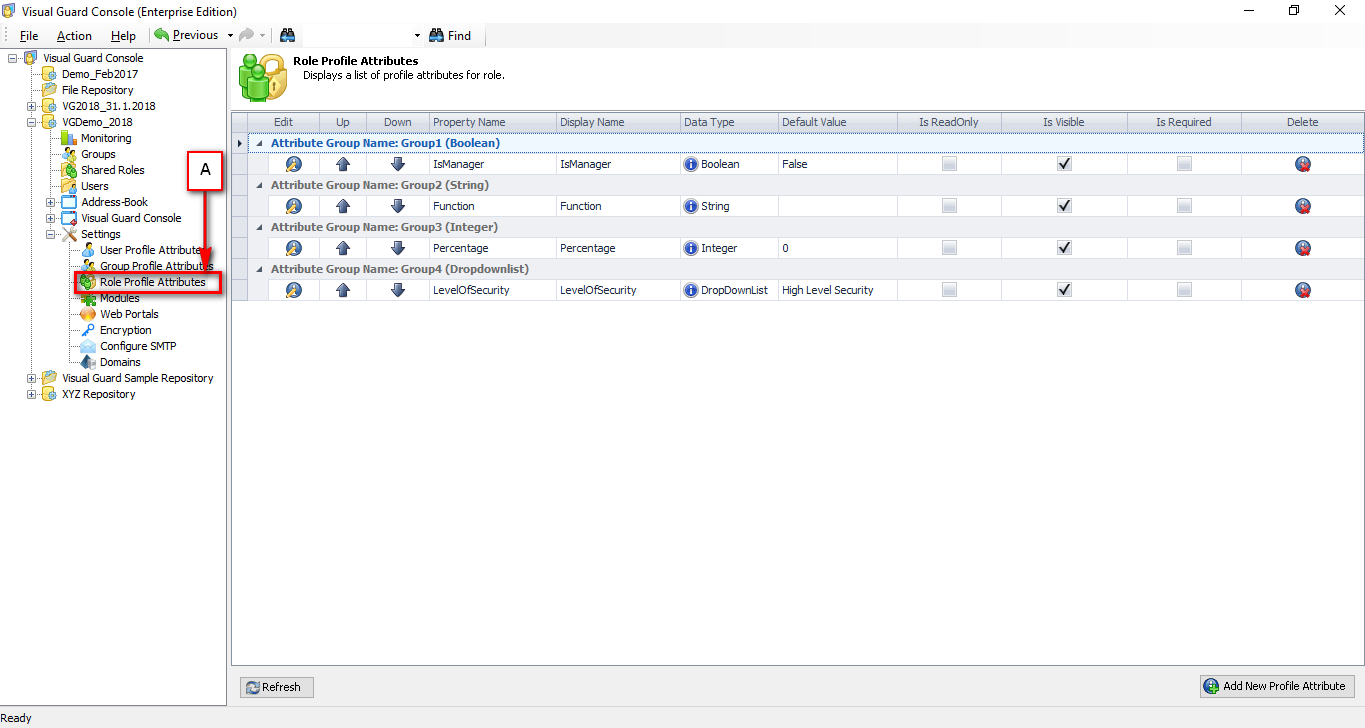Image resolution: width=1365 pixels, height=728 pixels.
Task: Expand the Visual Guard Sample Repository node
Action: click(32, 378)
